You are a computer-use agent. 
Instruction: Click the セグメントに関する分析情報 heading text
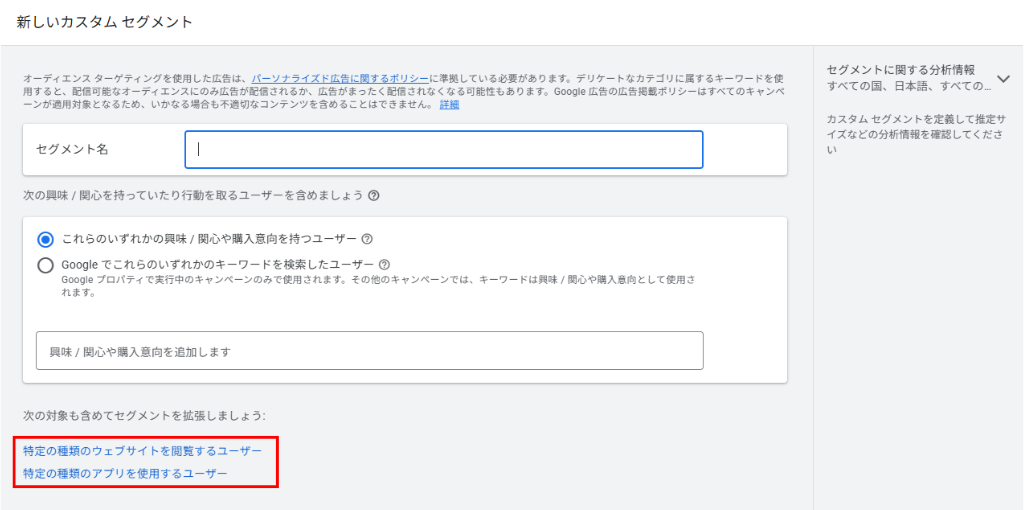click(x=901, y=70)
